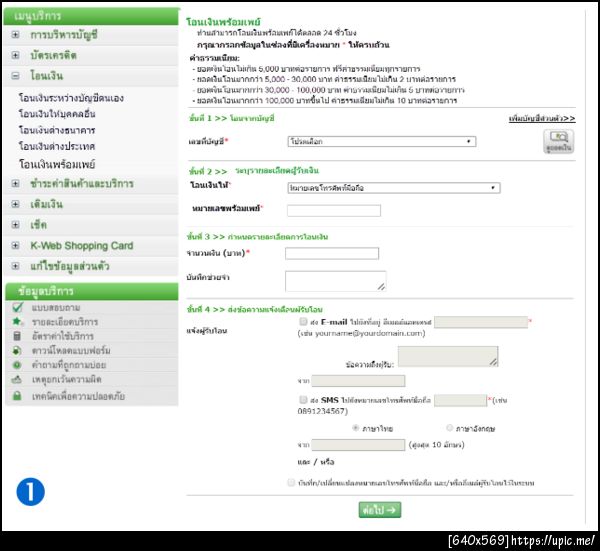Open โอนเงินต่างประเทศ menu item
Viewport: 600px width, 551px height.
pos(57,146)
